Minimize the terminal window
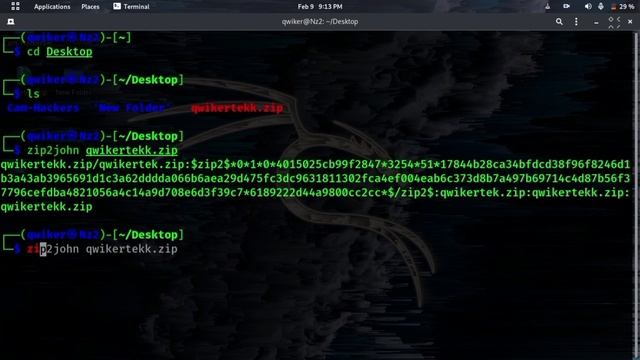Viewport: 640px width, 360px height. pyautogui.click(x=596, y=22)
